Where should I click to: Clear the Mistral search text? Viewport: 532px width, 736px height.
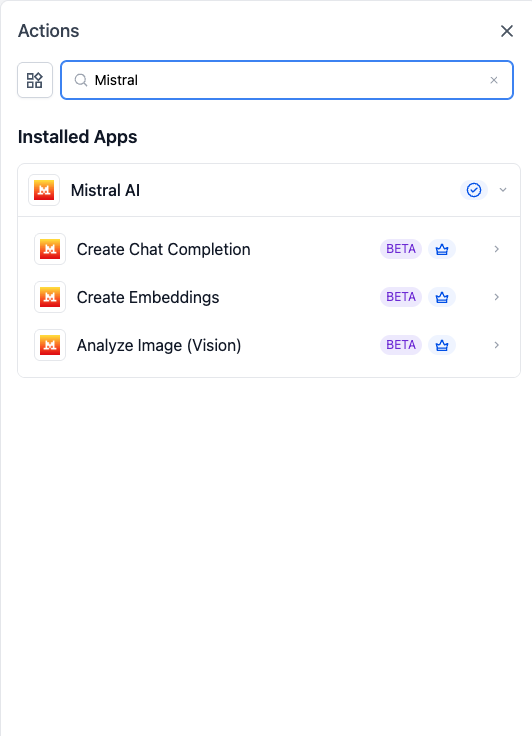[x=493, y=80]
